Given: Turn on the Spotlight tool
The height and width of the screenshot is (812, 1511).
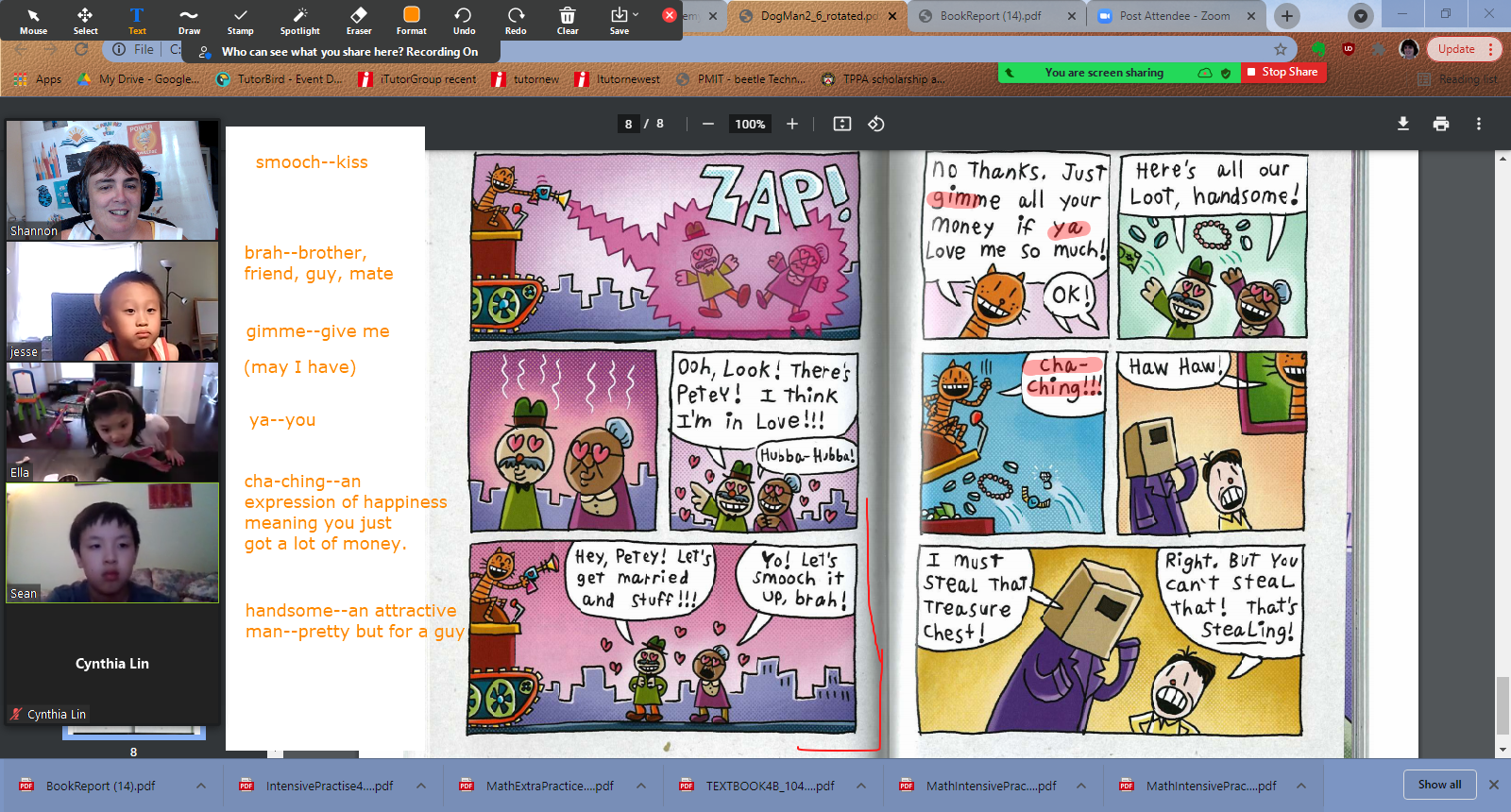Looking at the screenshot, I should tap(300, 21).
